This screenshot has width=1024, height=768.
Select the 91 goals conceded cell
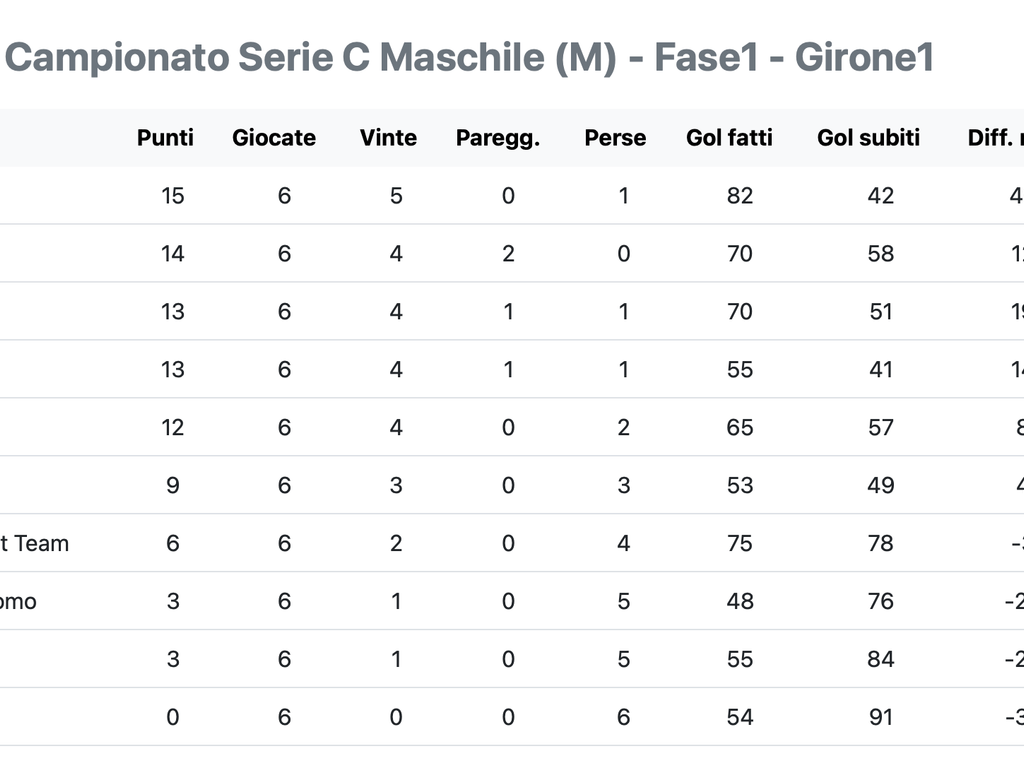tap(881, 717)
